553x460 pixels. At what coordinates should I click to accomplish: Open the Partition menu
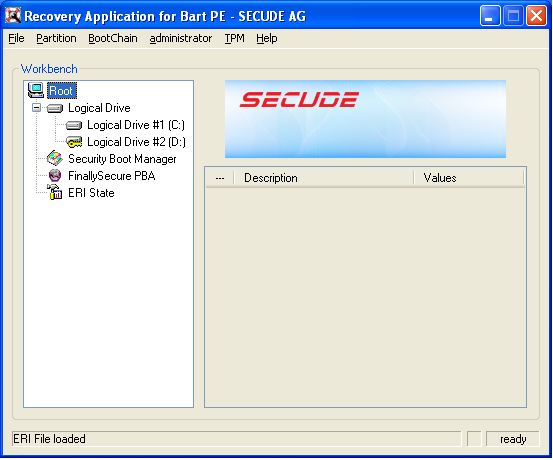pos(56,38)
